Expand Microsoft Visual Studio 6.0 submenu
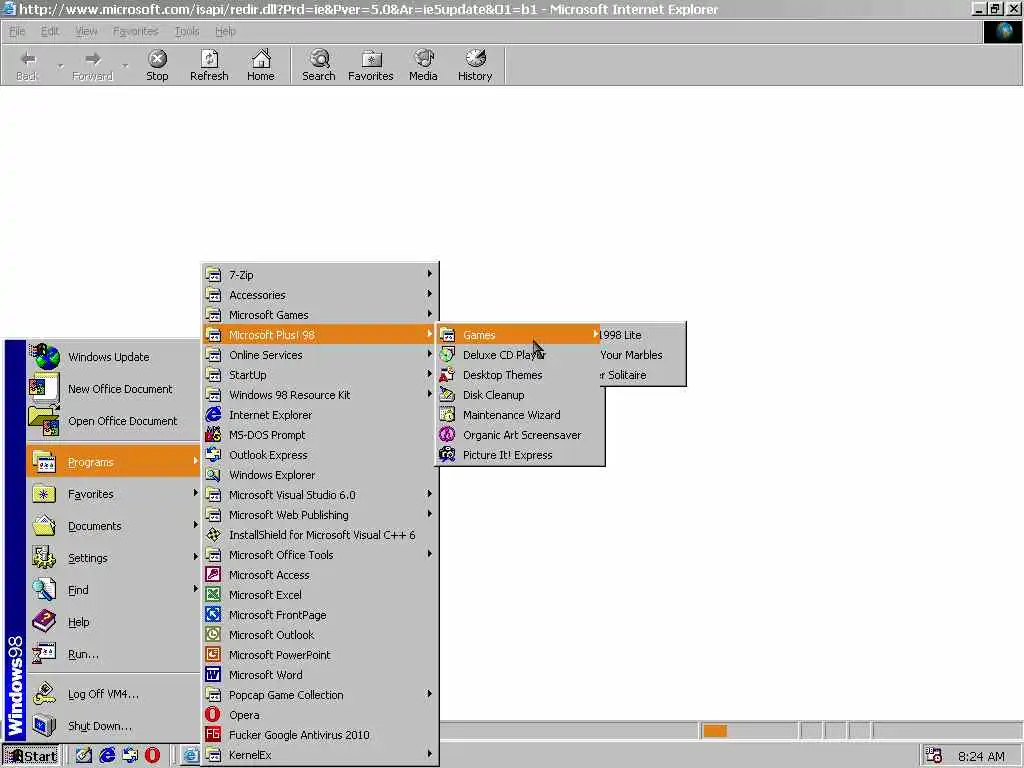Viewport: 1024px width, 768px height. point(429,494)
